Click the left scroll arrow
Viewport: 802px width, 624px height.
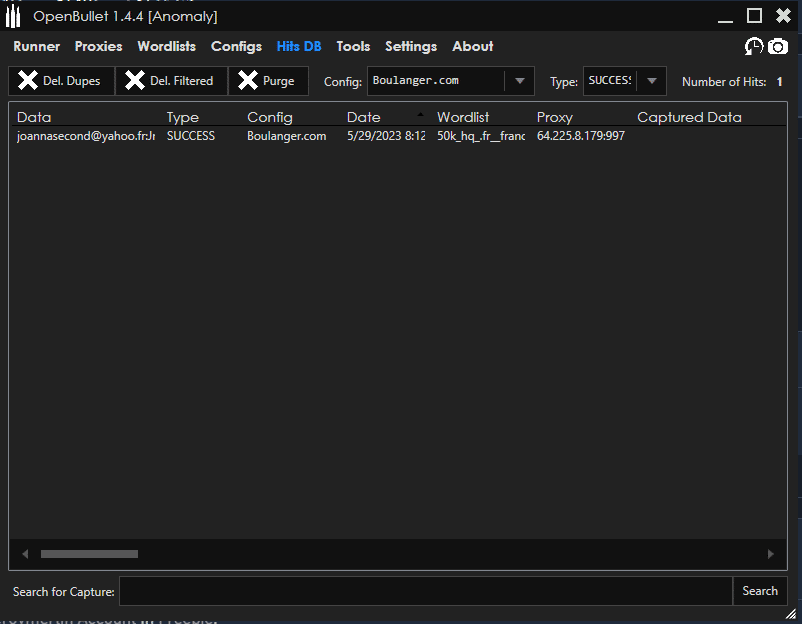26,554
